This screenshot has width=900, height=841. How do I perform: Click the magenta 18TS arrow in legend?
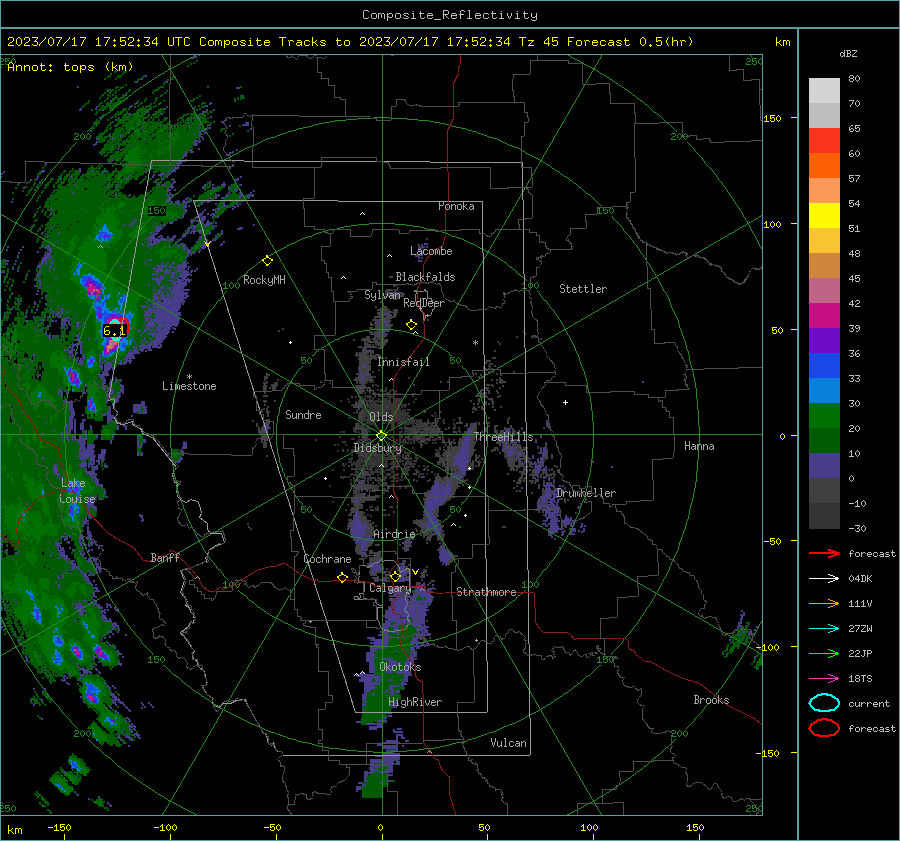(824, 679)
